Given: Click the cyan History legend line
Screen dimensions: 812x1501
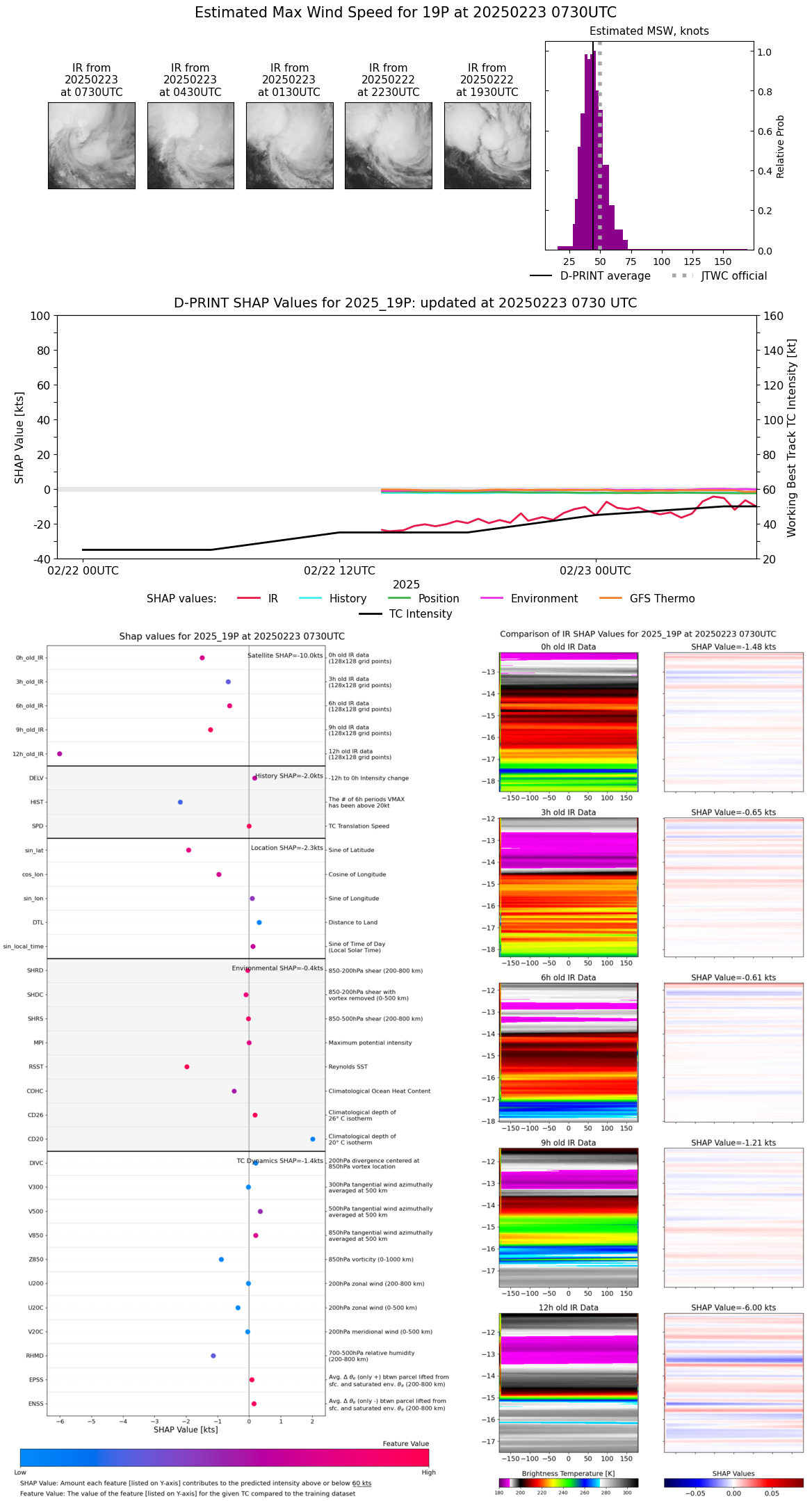Looking at the screenshot, I should tap(310, 598).
